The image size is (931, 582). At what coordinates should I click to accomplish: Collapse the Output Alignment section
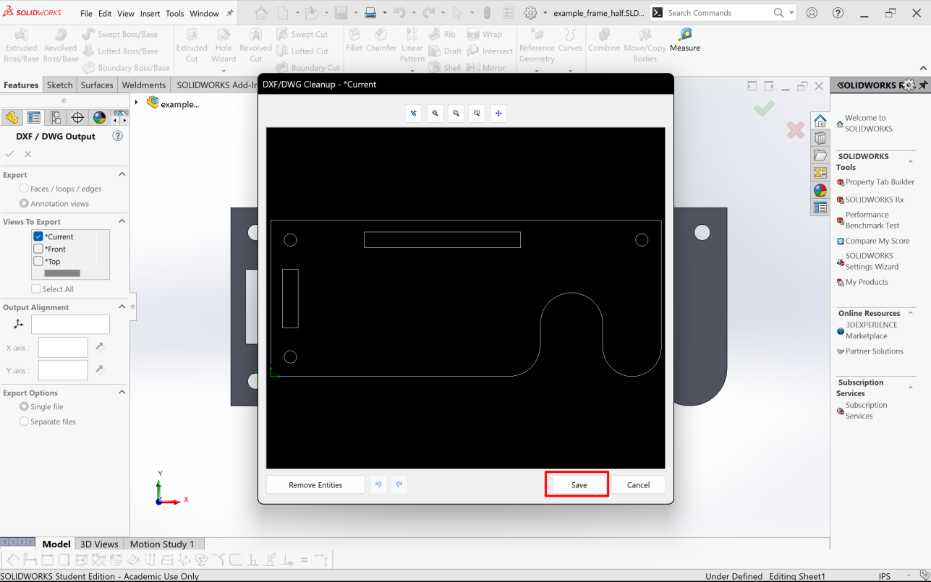coord(122,306)
